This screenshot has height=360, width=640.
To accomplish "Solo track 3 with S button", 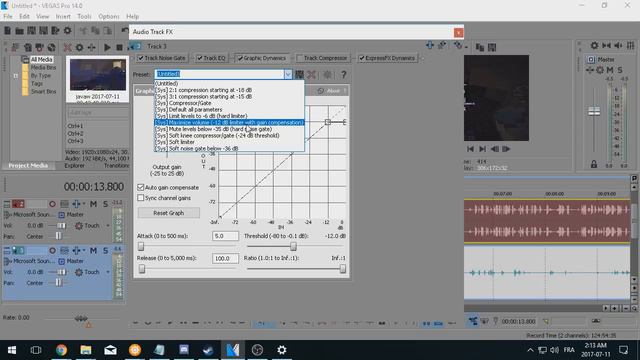I will point(105,250).
